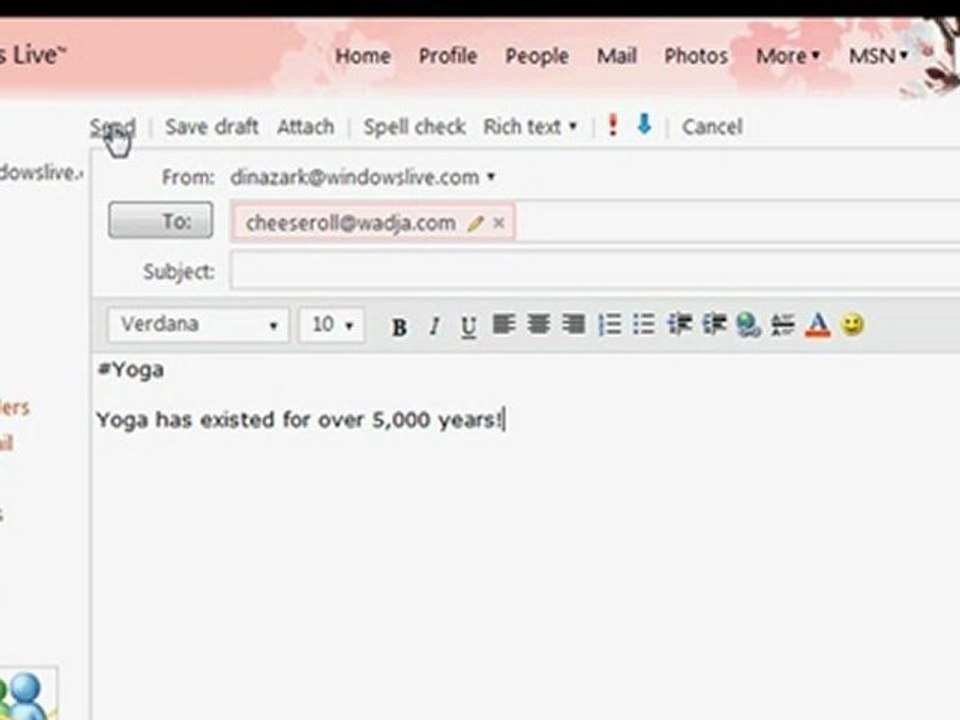Remove recipient cheeseroll@wadja.com with X
The width and height of the screenshot is (960, 720).
(x=499, y=223)
